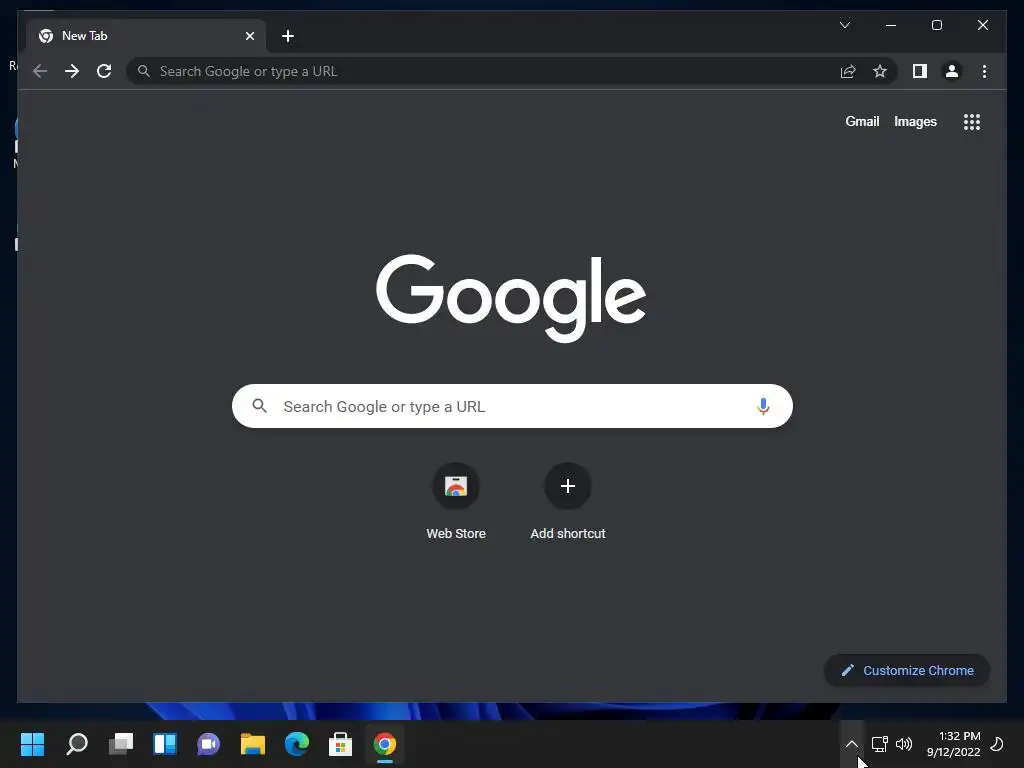Launch Teams Chat from the taskbar

tap(209, 744)
